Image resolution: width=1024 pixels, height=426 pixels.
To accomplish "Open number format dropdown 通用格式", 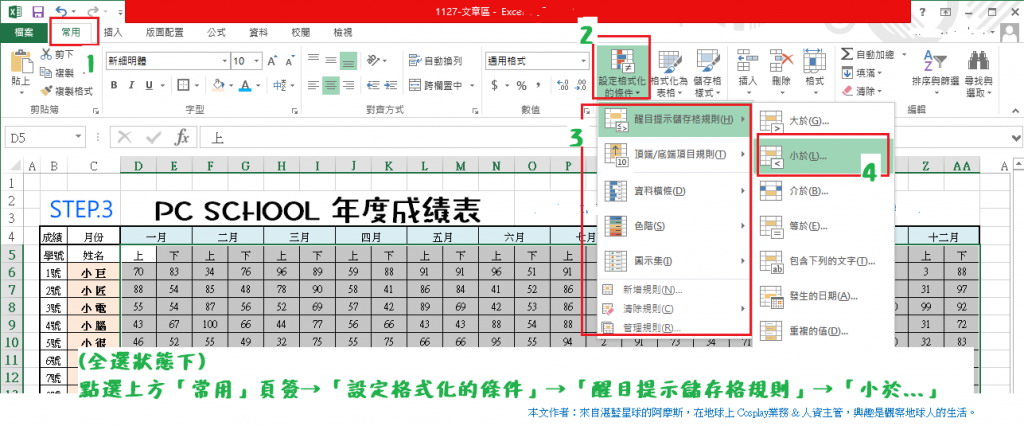I will tap(584, 61).
